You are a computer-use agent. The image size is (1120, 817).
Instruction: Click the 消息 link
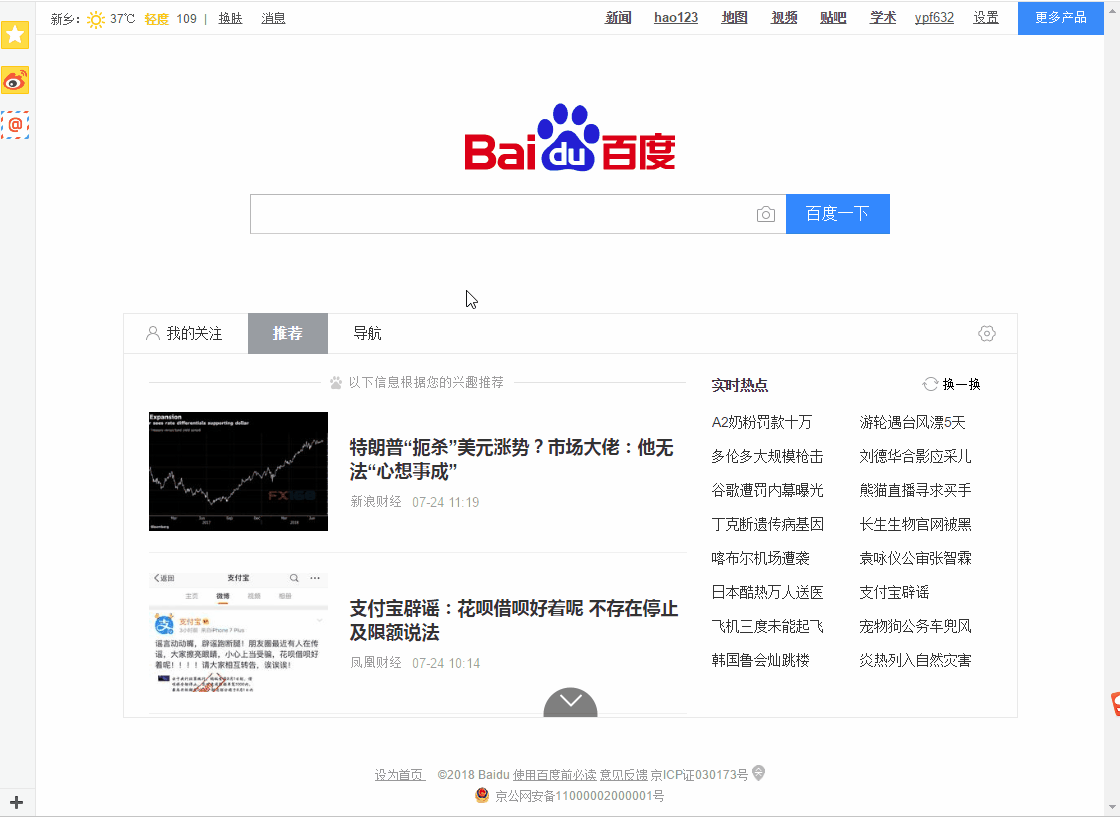click(x=273, y=19)
